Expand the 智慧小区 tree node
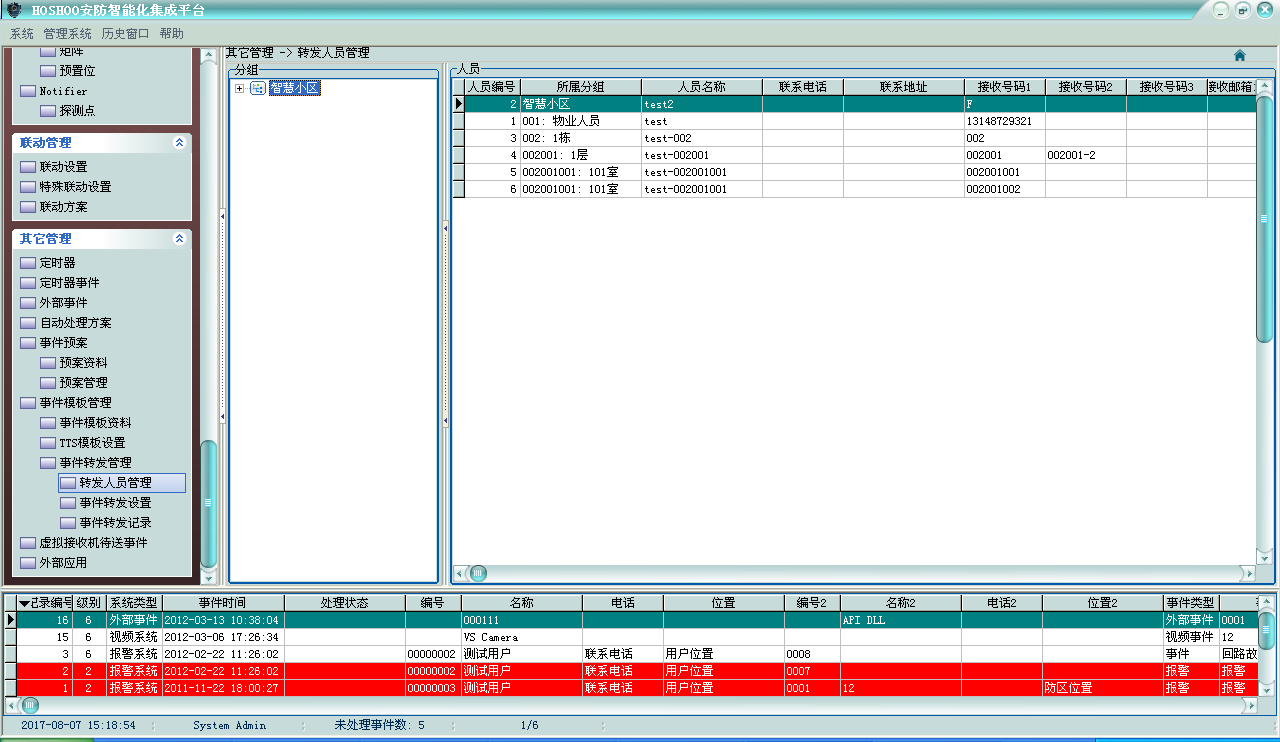 tap(240, 89)
